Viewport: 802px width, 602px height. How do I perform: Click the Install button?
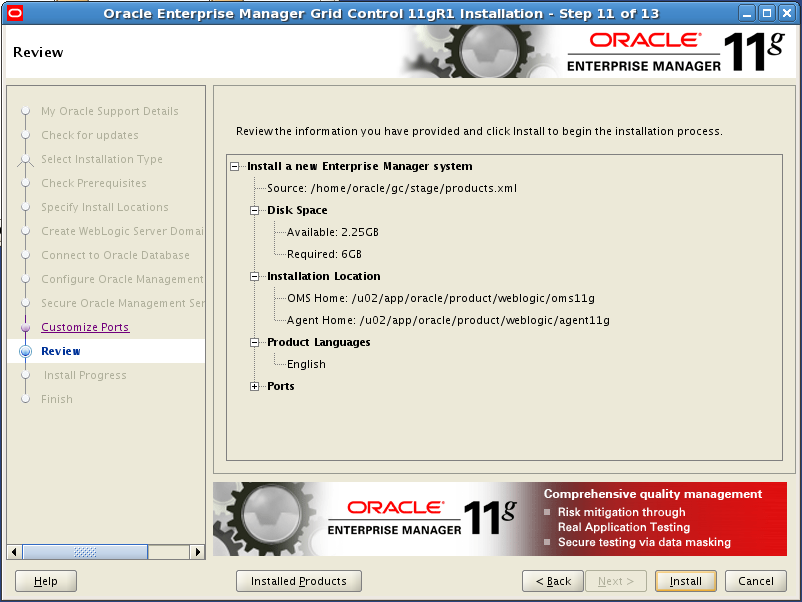(x=685, y=581)
